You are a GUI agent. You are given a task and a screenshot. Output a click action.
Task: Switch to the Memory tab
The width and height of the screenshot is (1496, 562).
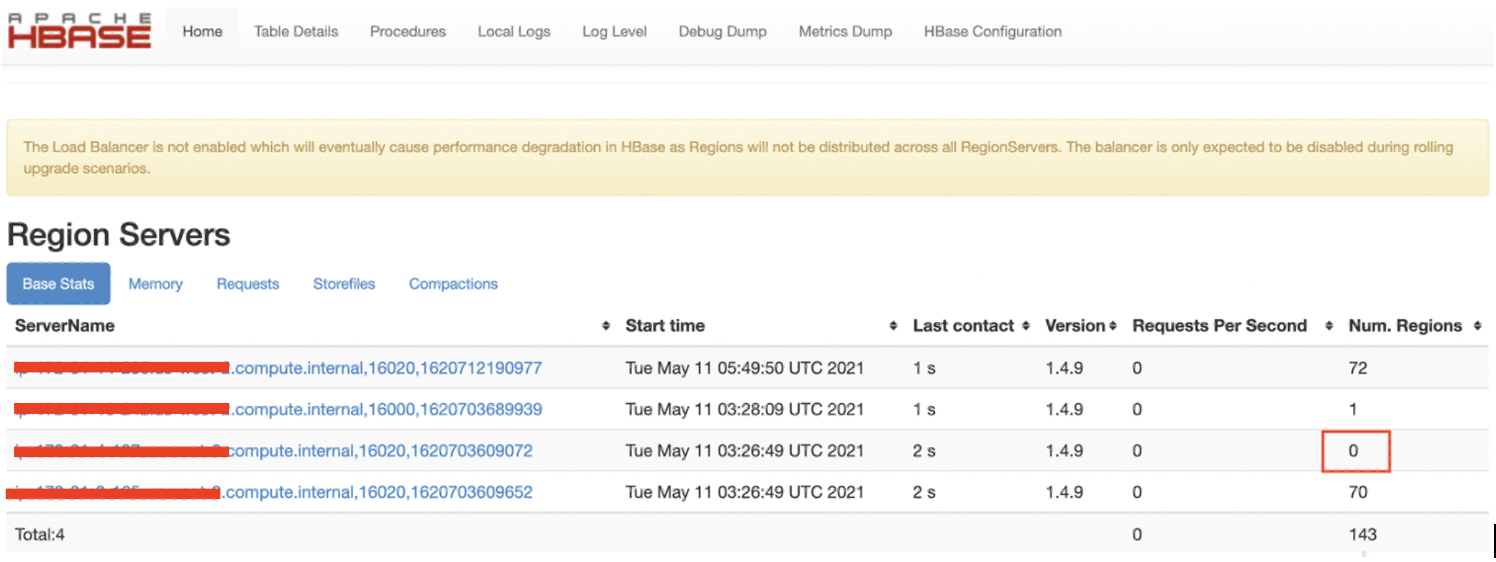click(x=155, y=284)
